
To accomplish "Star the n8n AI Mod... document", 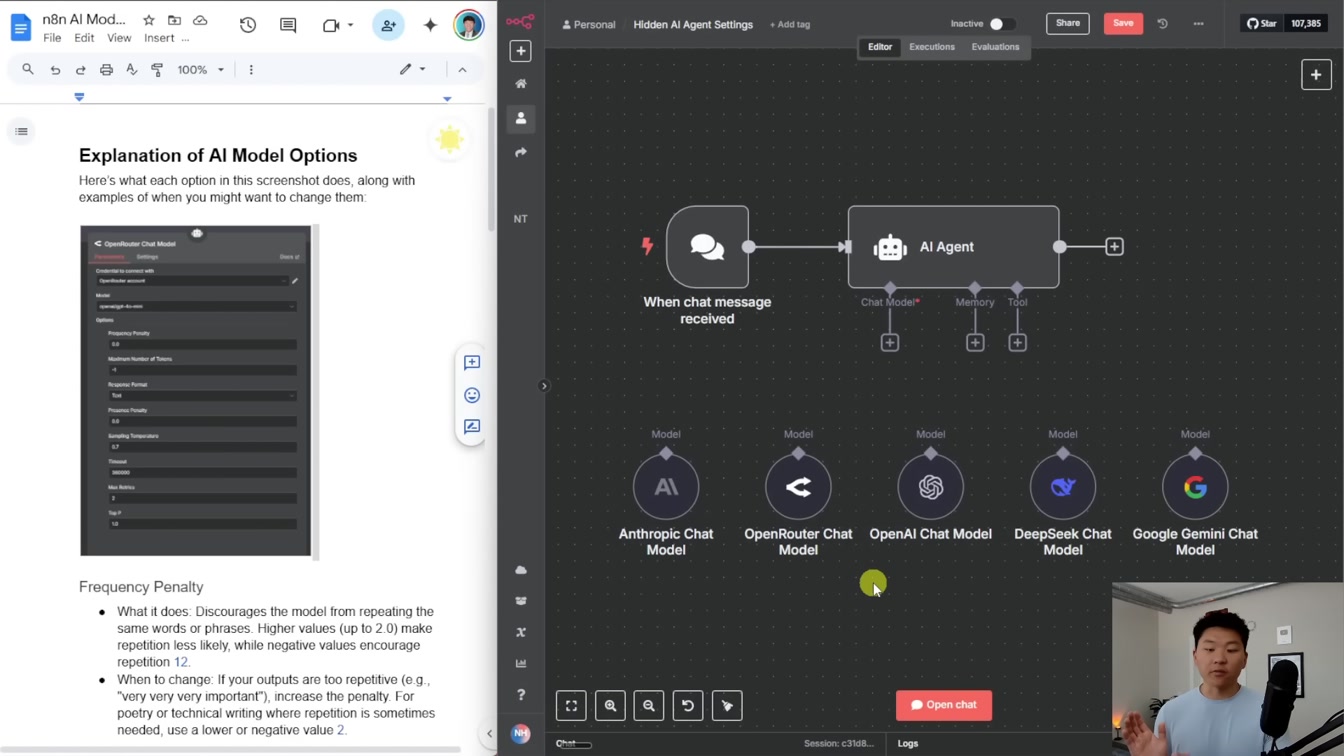I will pyautogui.click(x=149, y=20).
